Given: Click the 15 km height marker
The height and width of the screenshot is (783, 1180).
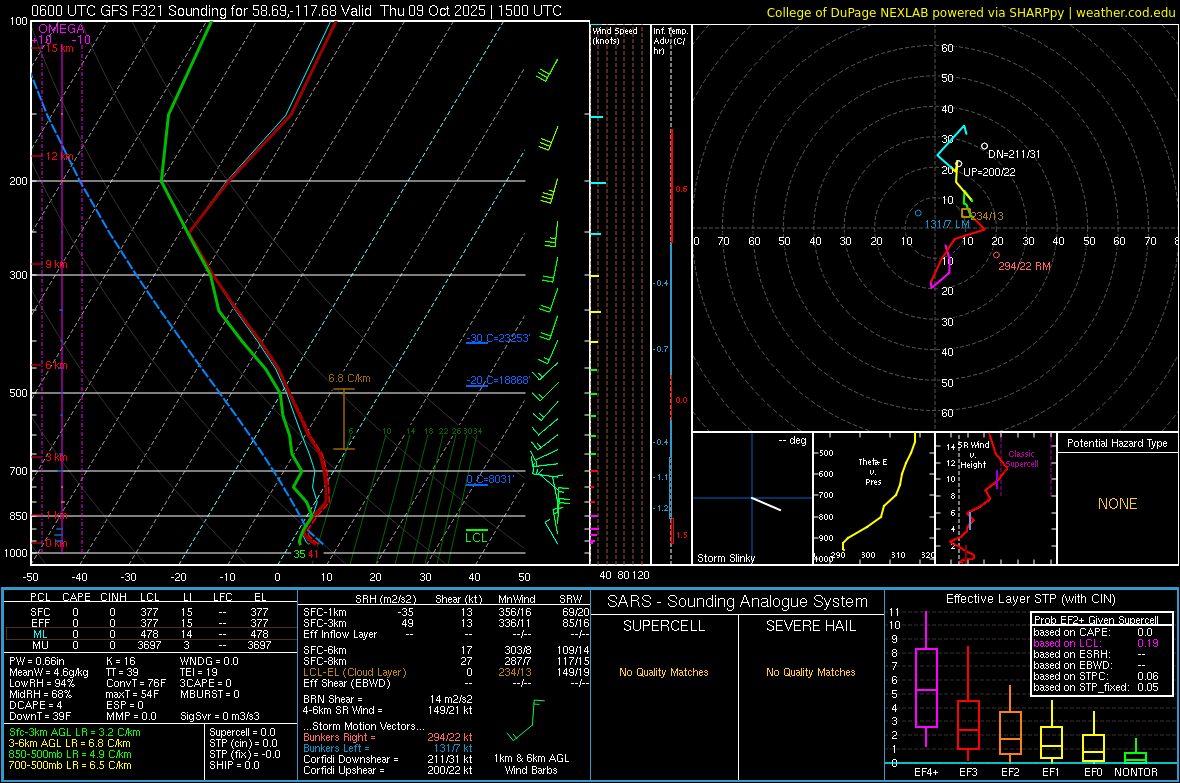Looking at the screenshot, I should click(x=59, y=48).
